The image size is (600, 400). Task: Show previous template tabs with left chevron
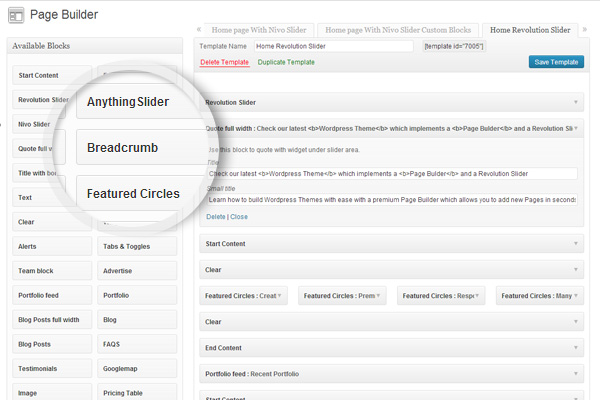(x=199, y=29)
